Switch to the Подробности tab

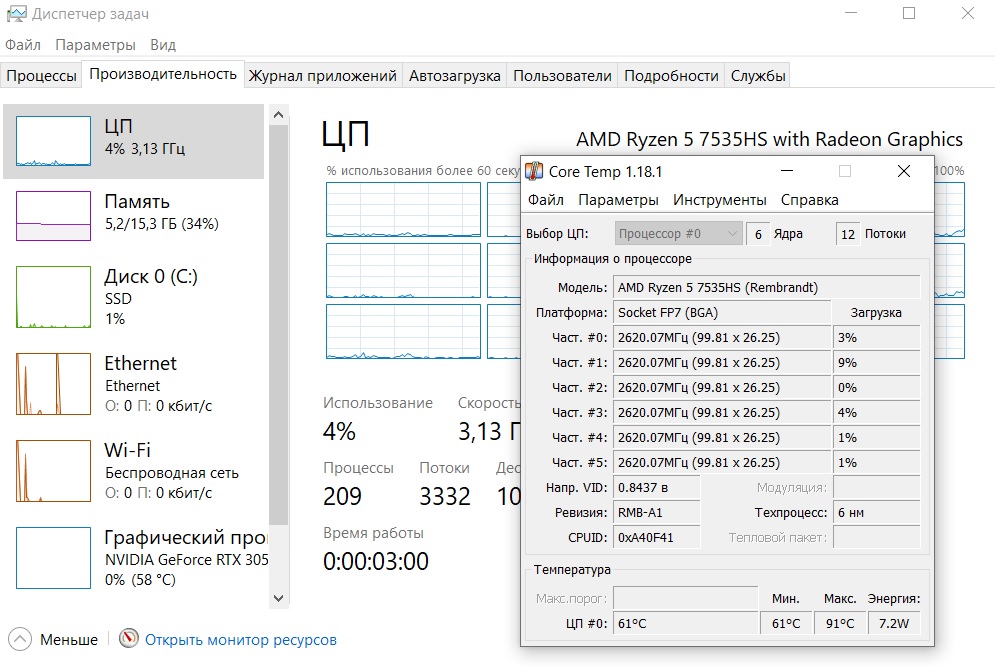tap(671, 76)
